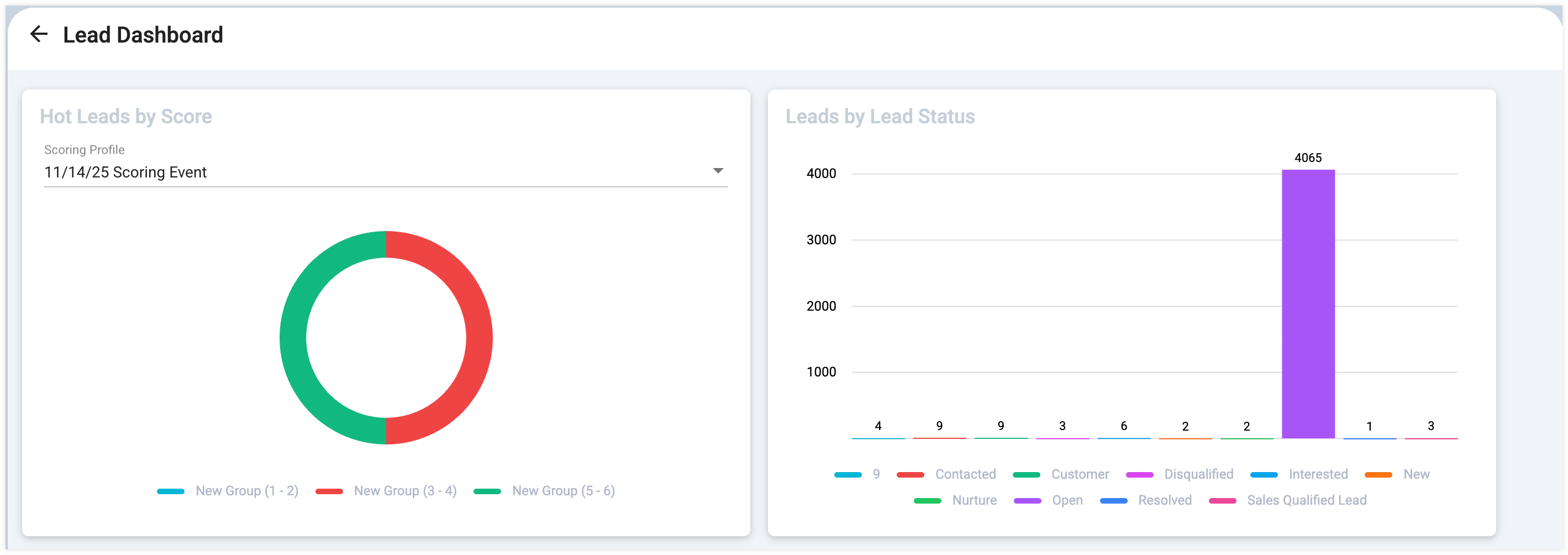
Task: Click the purple Open bar showing 4065
Action: coord(1308,303)
